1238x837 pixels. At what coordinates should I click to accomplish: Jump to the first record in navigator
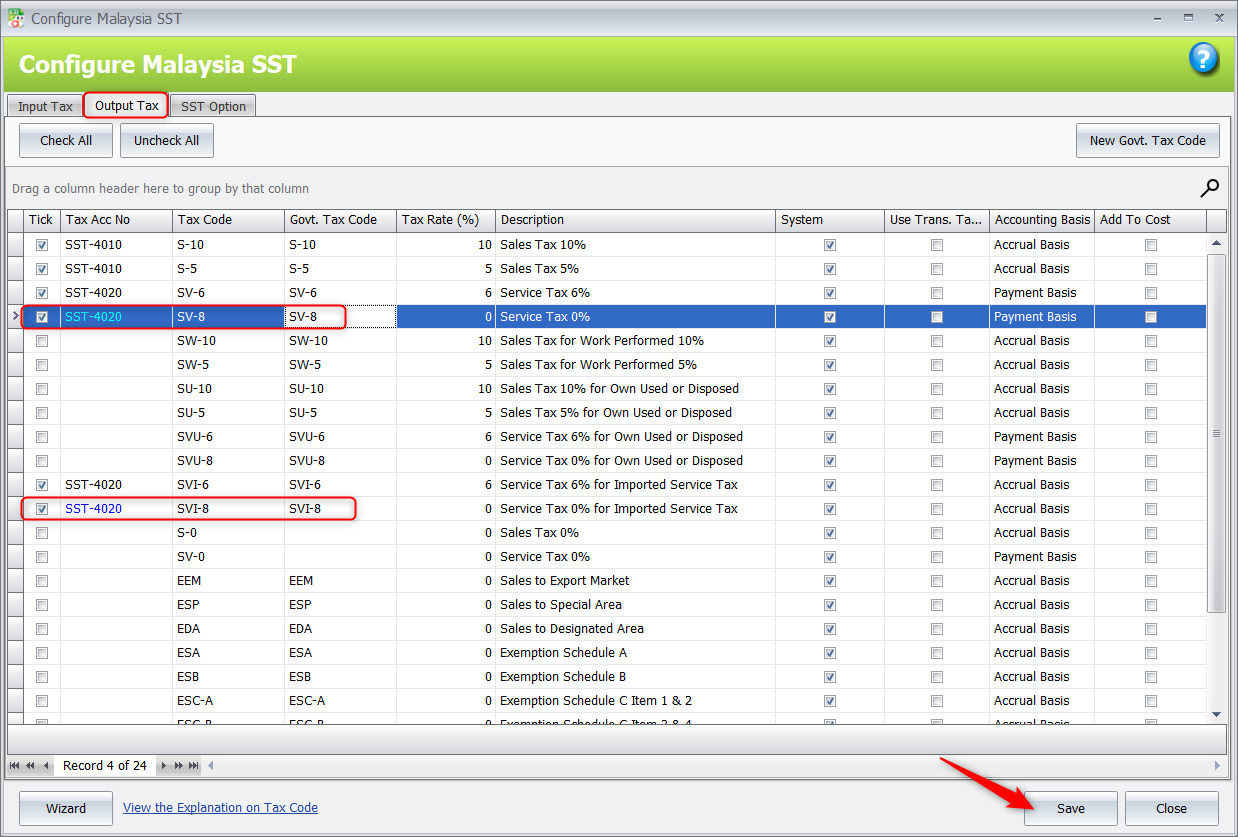coord(15,766)
